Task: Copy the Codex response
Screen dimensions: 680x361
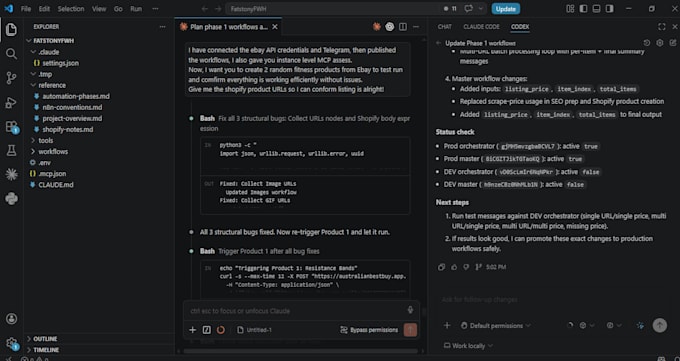Action: point(441,267)
